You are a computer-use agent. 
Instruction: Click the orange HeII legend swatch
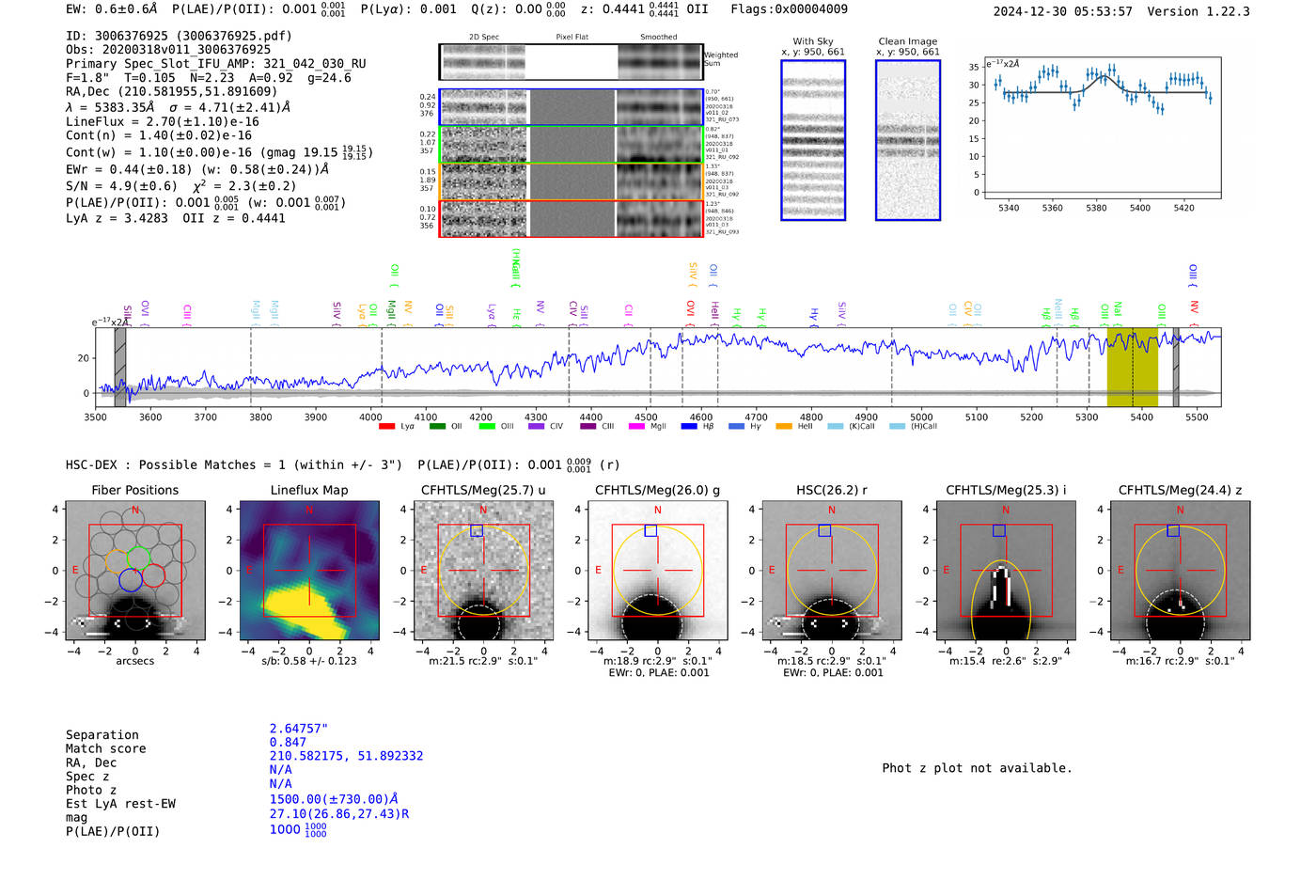click(784, 427)
